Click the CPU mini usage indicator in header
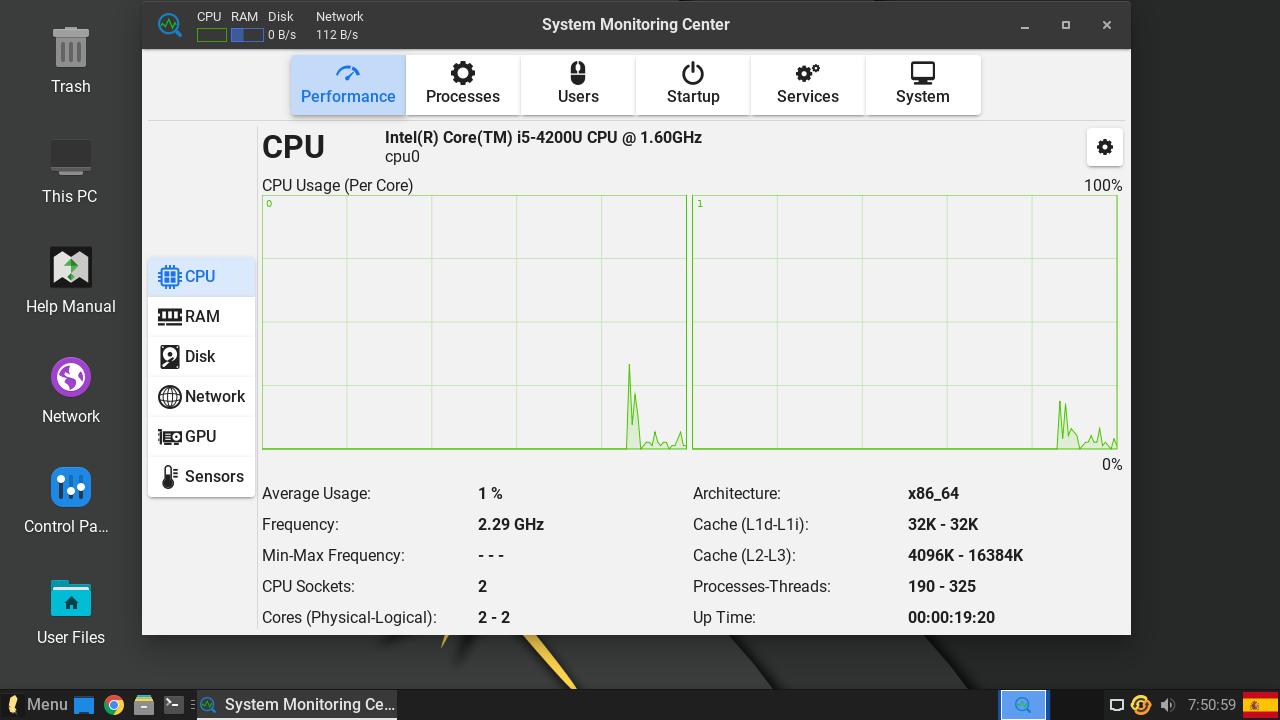Image resolution: width=1280 pixels, height=720 pixels. pos(211,35)
